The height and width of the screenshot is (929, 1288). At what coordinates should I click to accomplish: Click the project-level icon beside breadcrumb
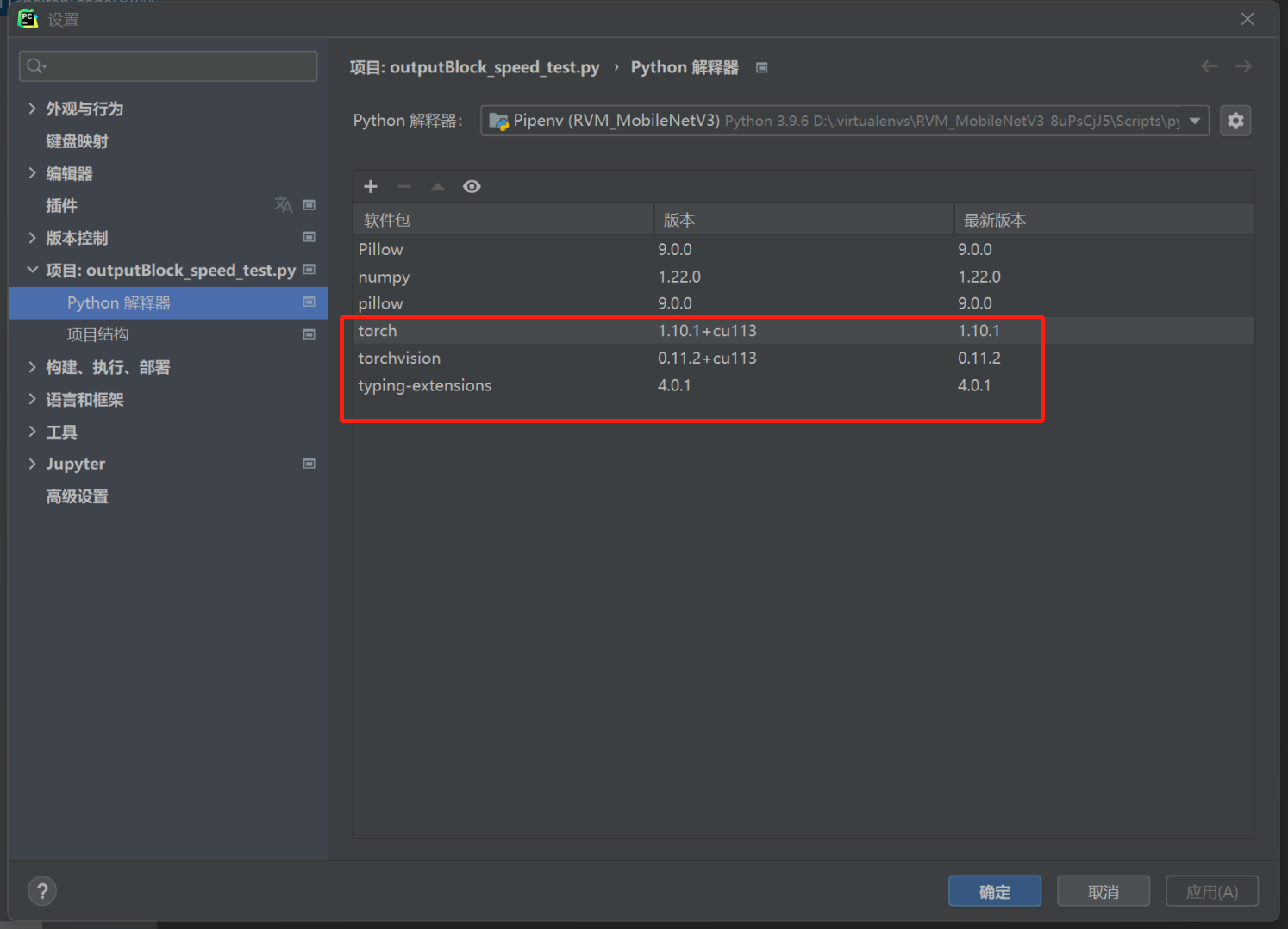tap(762, 67)
